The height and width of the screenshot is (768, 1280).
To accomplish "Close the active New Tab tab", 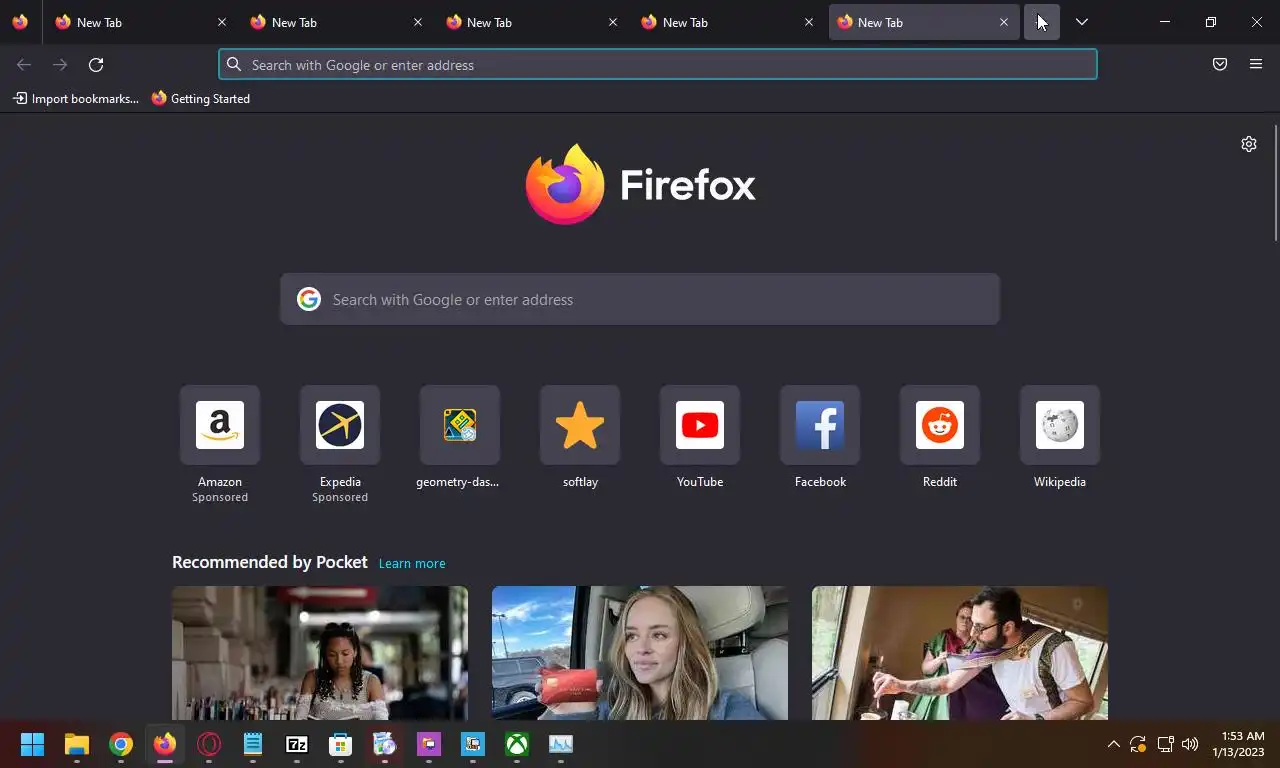I will click(x=1004, y=22).
